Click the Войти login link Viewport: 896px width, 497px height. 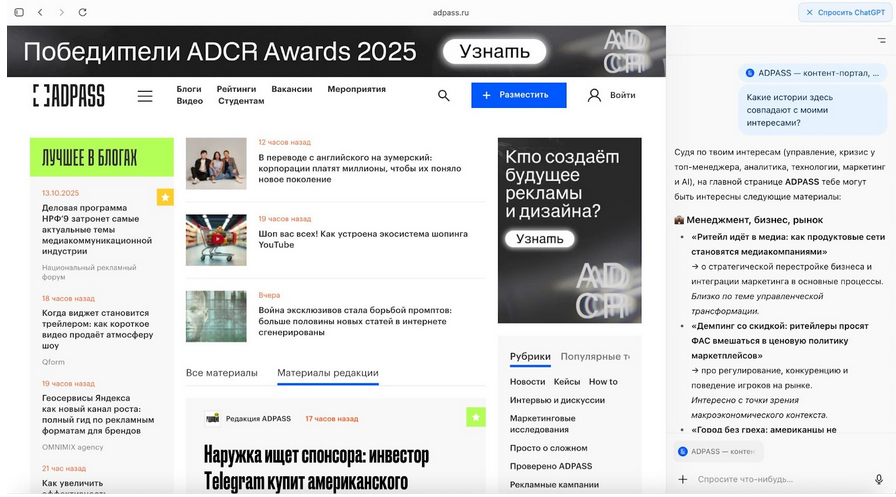tap(611, 95)
